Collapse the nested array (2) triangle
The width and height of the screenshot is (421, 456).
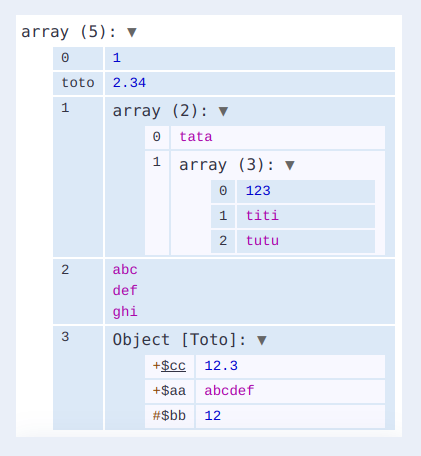tap(223, 111)
